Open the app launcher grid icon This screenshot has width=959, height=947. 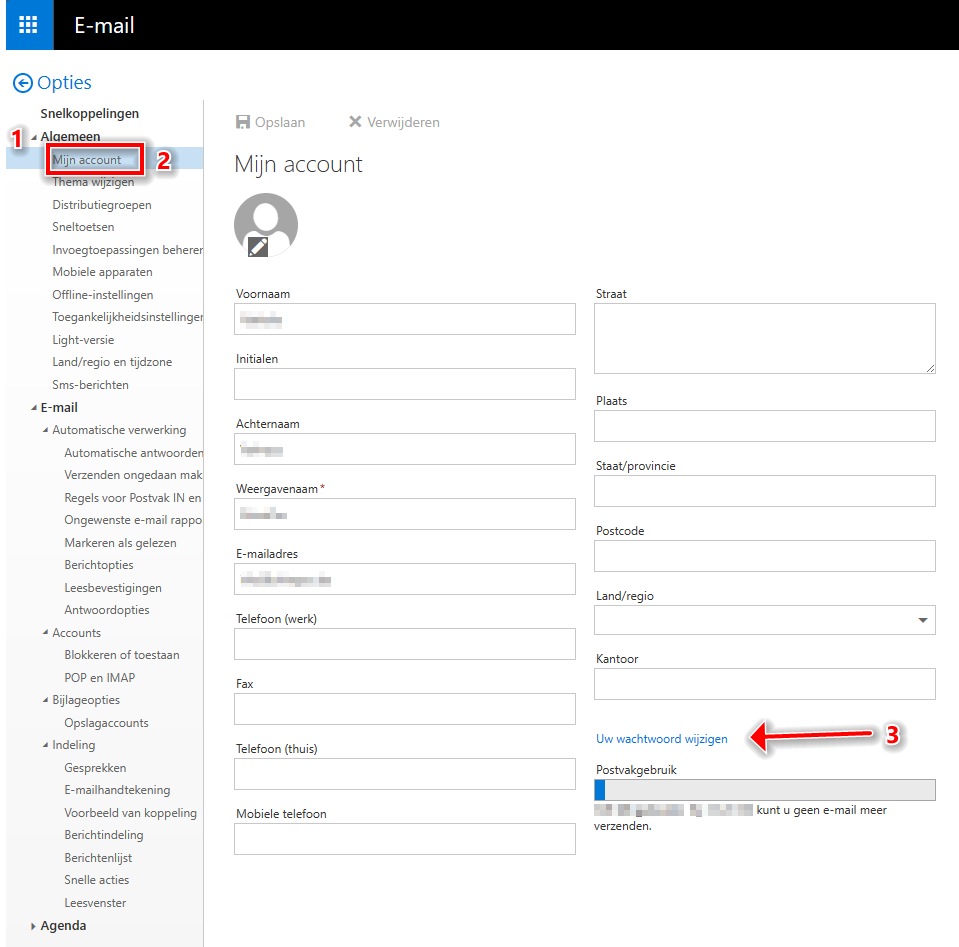(28, 25)
